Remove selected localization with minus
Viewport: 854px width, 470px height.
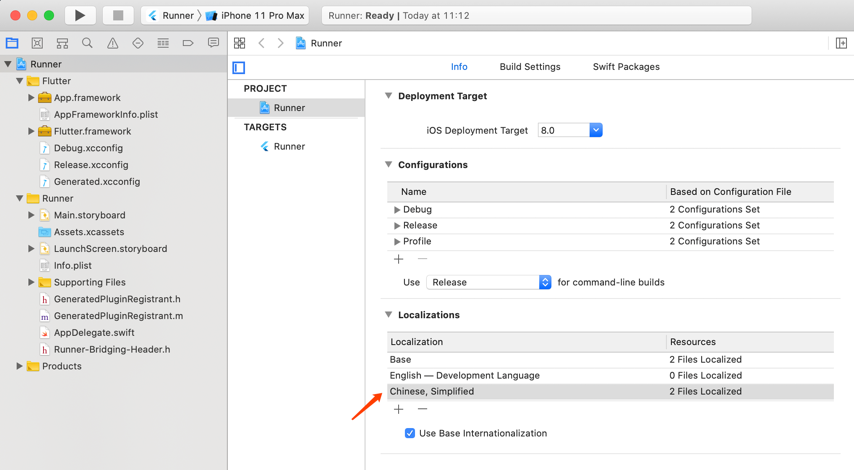[x=422, y=409]
